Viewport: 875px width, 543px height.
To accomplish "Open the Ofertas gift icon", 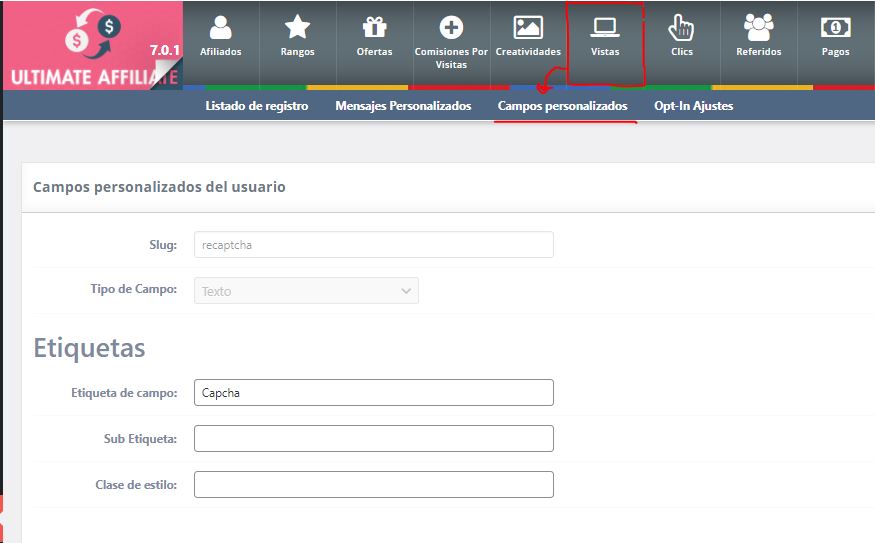I will (374, 28).
